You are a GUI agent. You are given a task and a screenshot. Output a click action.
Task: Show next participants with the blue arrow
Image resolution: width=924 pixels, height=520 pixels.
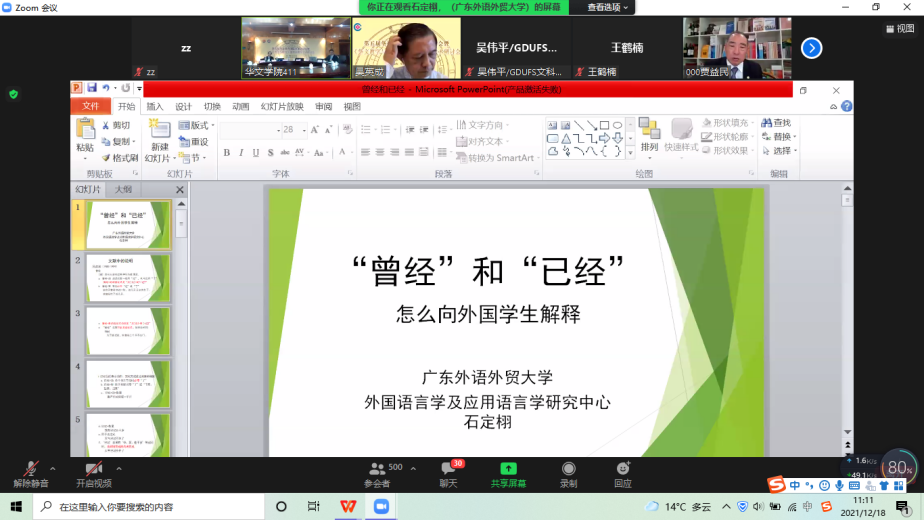coord(812,47)
